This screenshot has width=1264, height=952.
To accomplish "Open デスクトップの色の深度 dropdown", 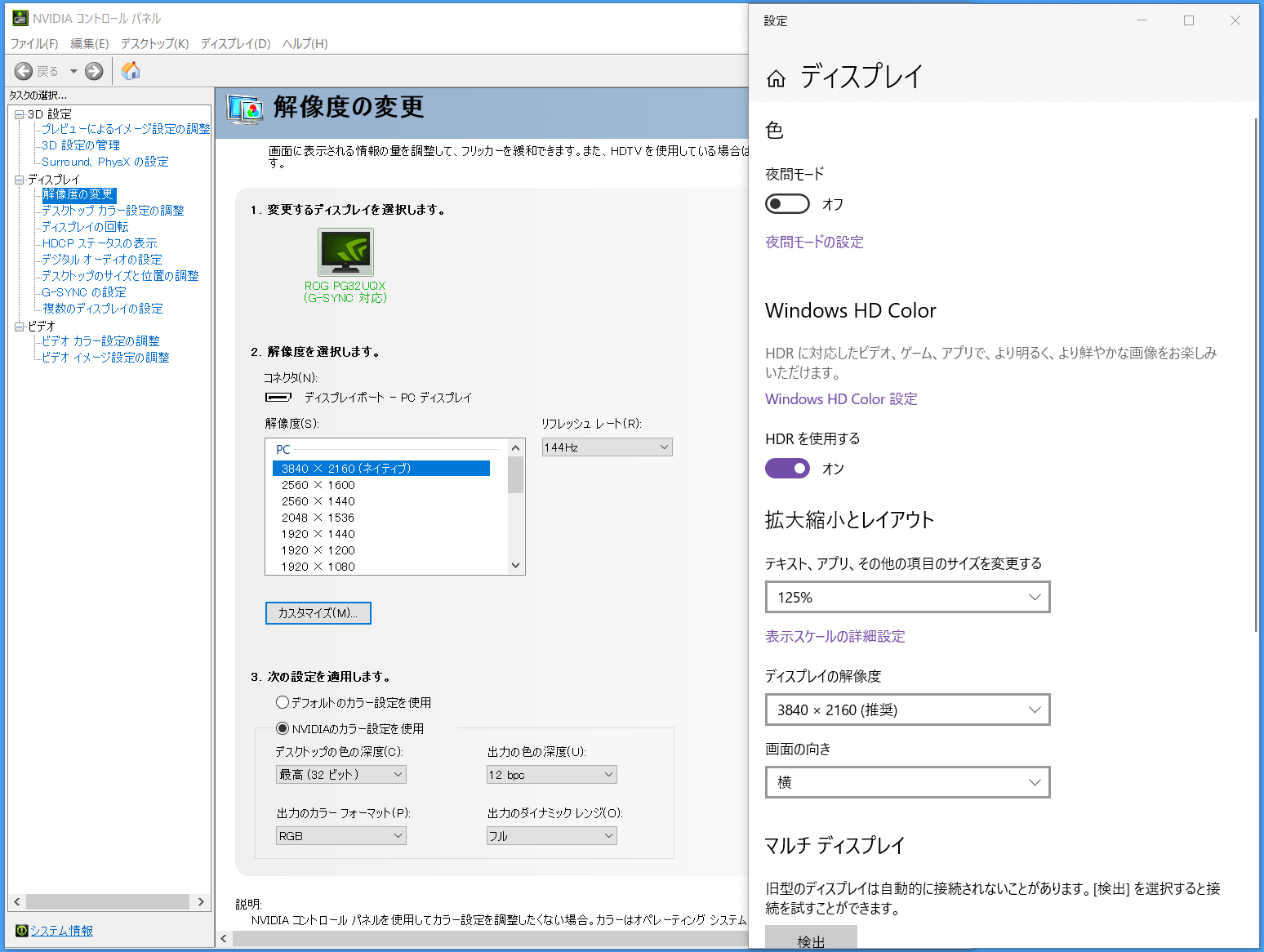I will coord(341,774).
